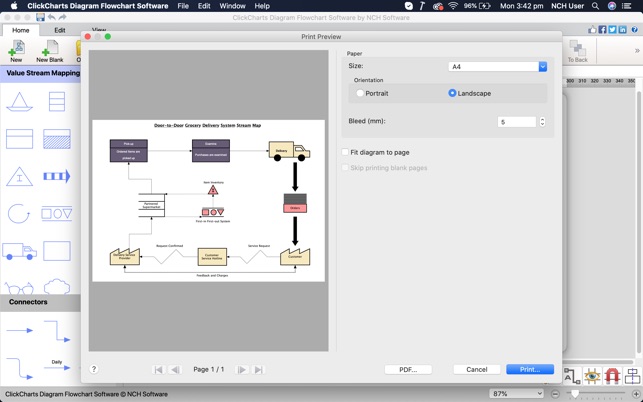The height and width of the screenshot is (402, 643).
Task: Select the plain rectangle shape
Action: [x=57, y=251]
